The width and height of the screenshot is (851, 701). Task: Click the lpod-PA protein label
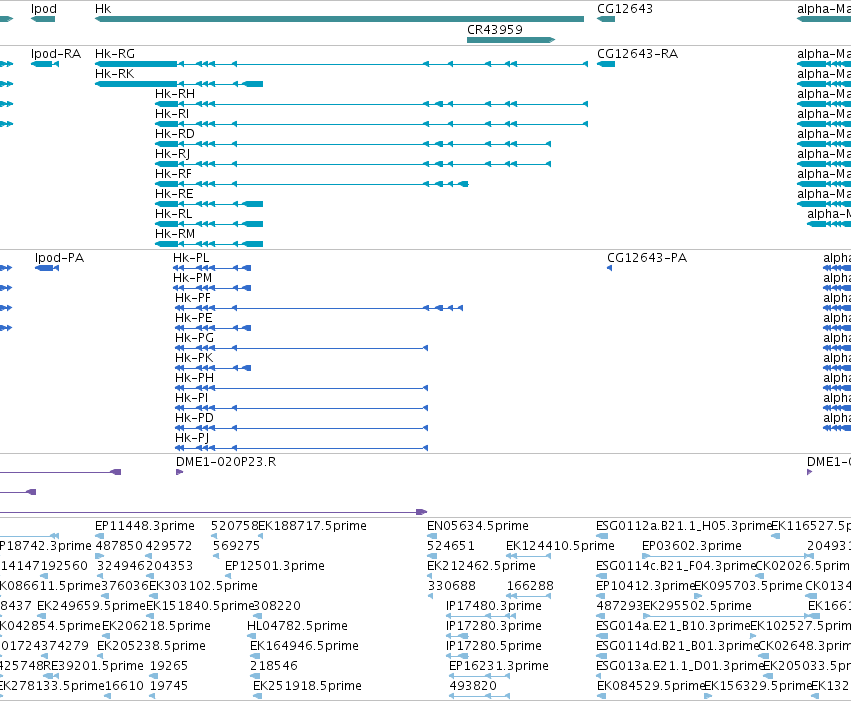tap(60, 258)
